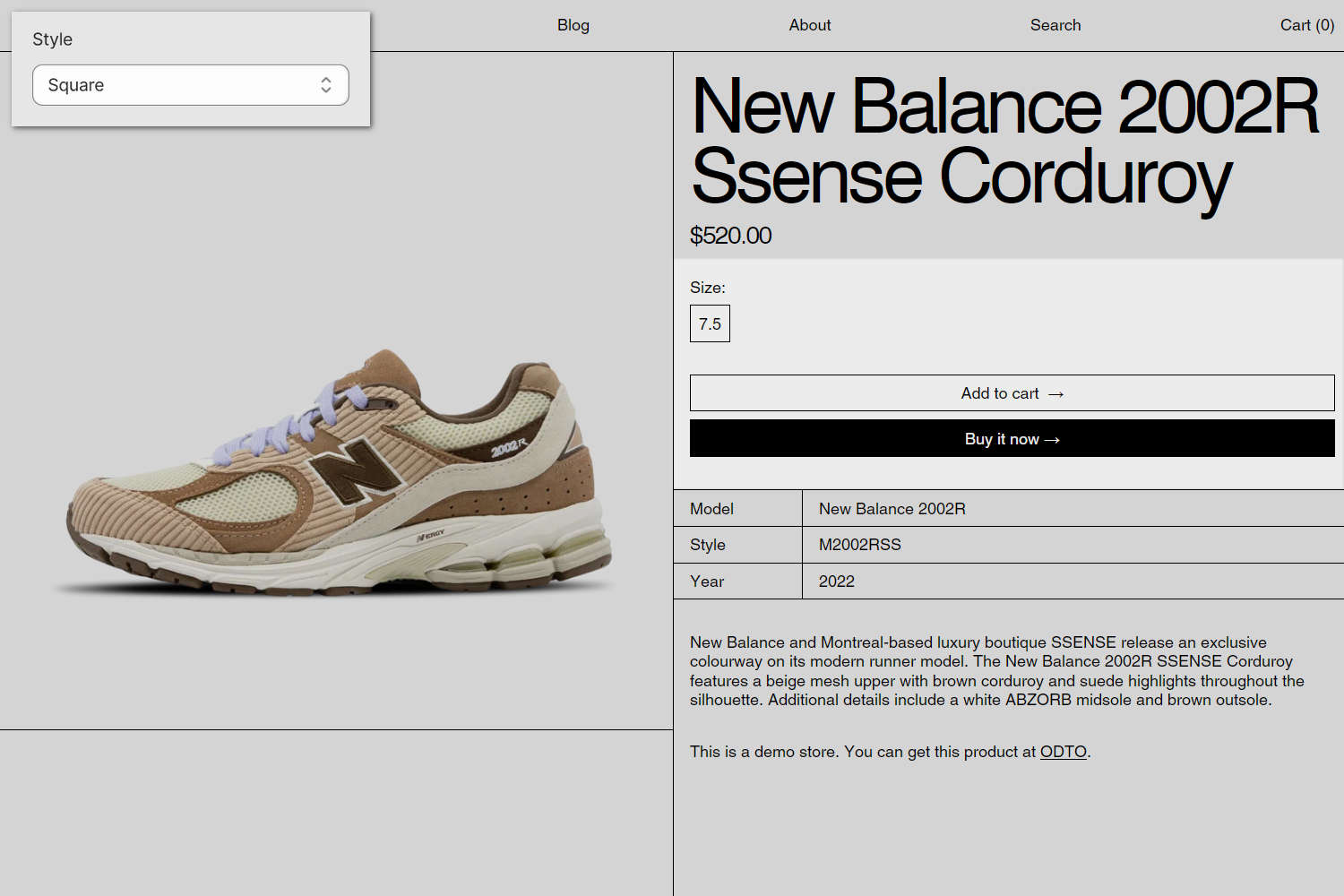Screen dimensions: 1344x896
Task: Click Add to cart
Action: pos(1011,392)
